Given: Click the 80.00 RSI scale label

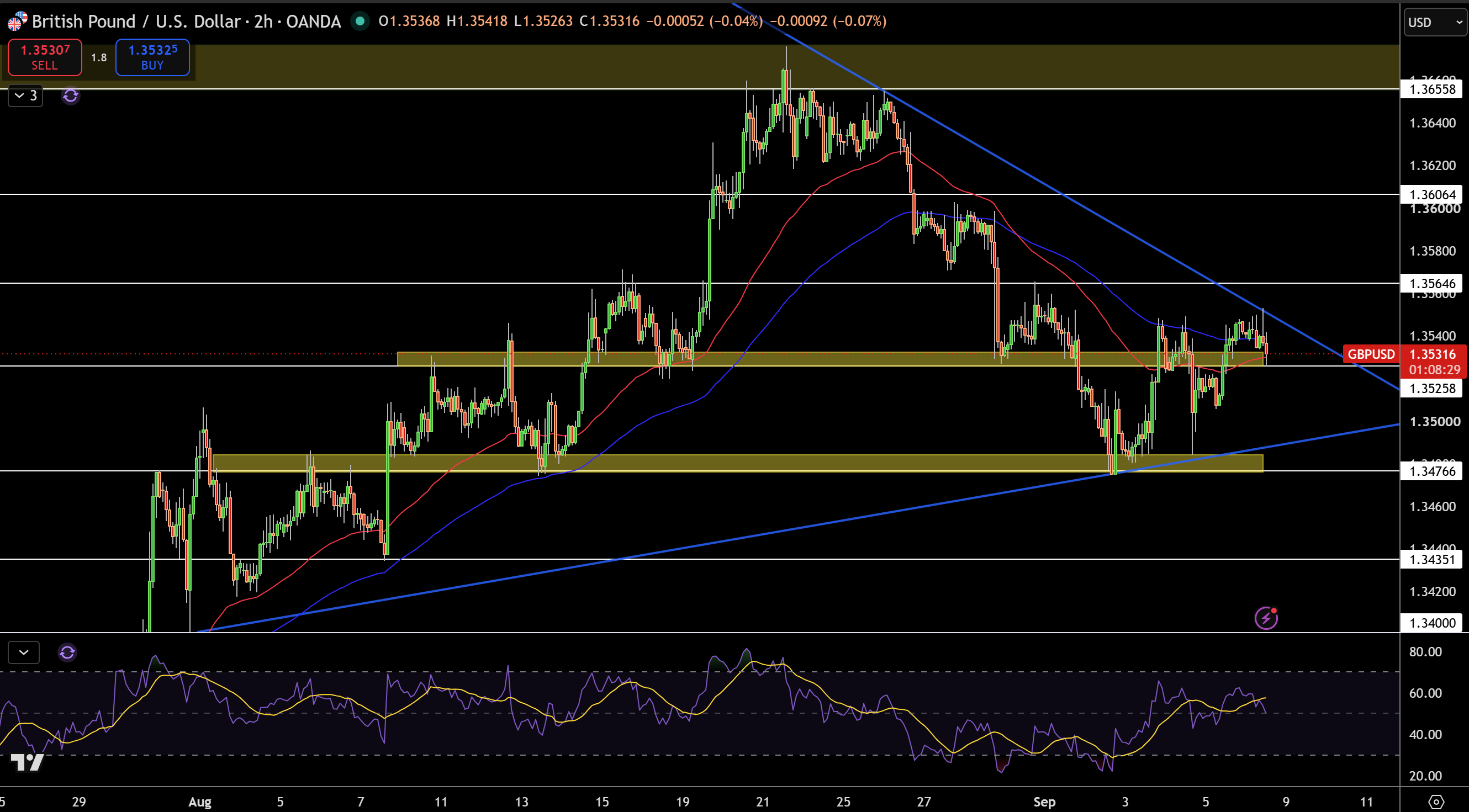Looking at the screenshot, I should [x=1425, y=652].
